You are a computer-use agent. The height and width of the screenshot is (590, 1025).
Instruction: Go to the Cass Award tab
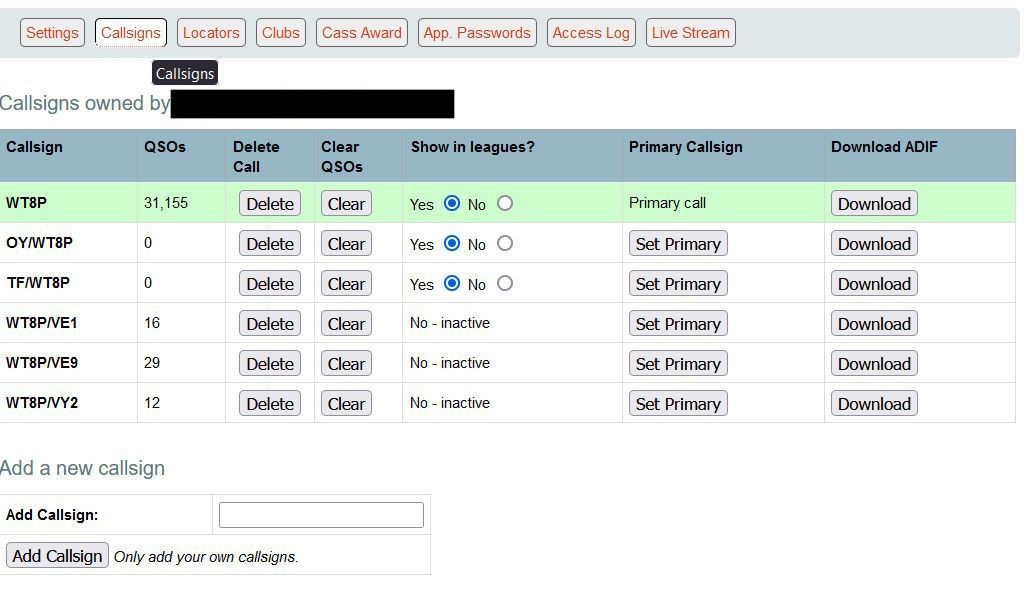coord(361,33)
